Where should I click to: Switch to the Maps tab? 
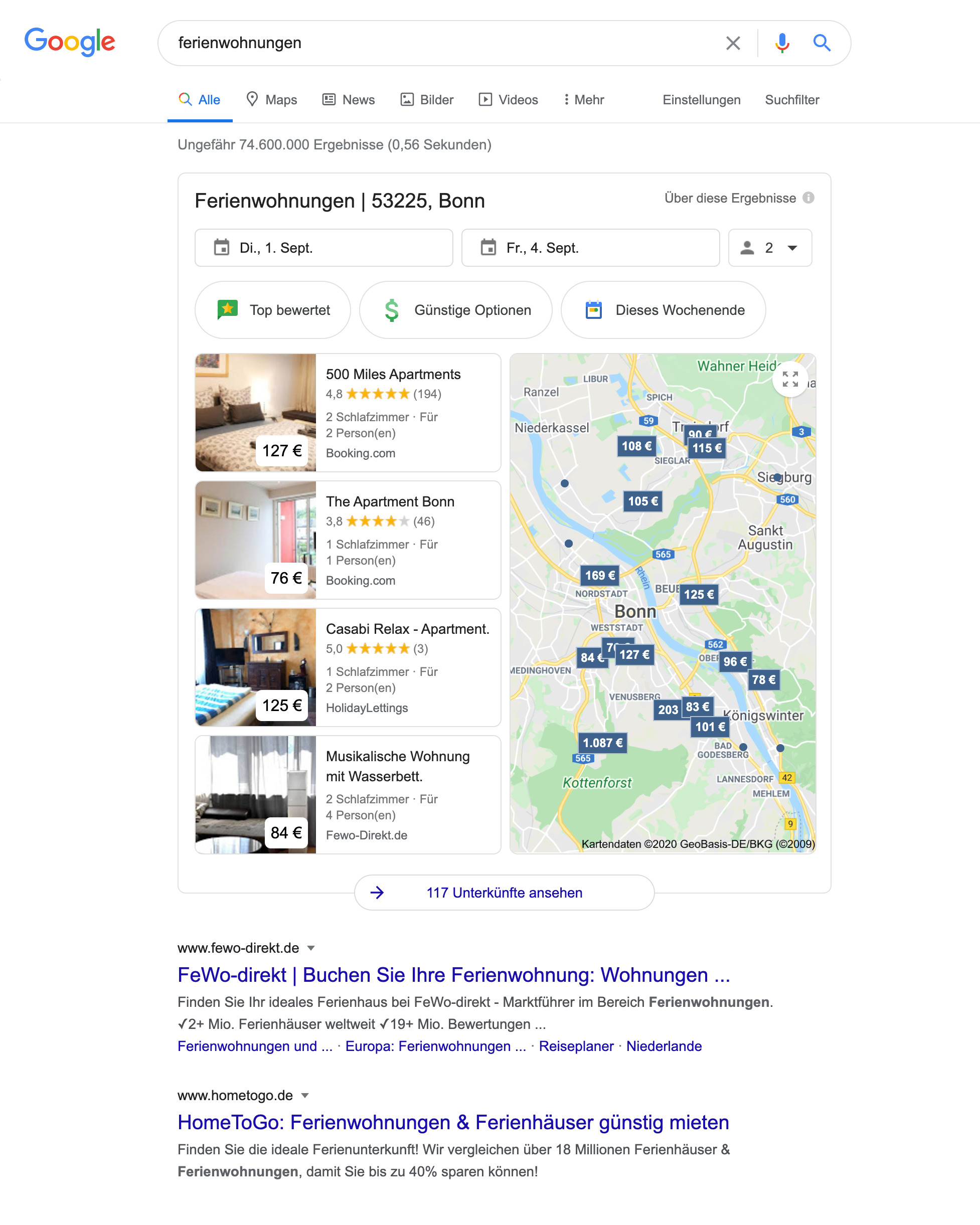pos(271,100)
